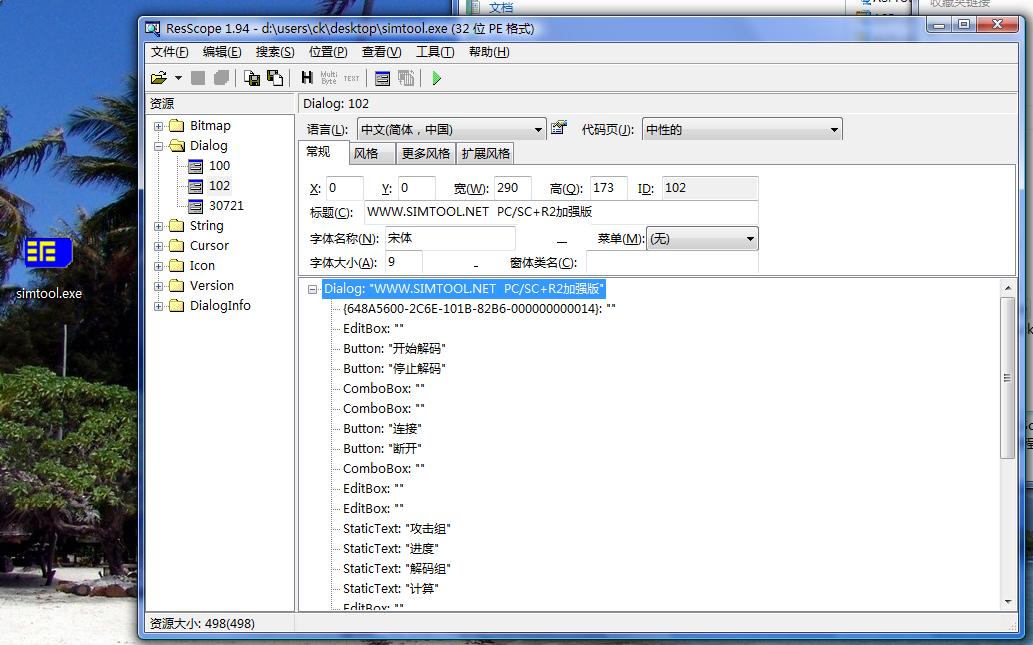The image size is (1033, 645).
Task: Select dialog resource 30721 in tree
Action: click(226, 206)
